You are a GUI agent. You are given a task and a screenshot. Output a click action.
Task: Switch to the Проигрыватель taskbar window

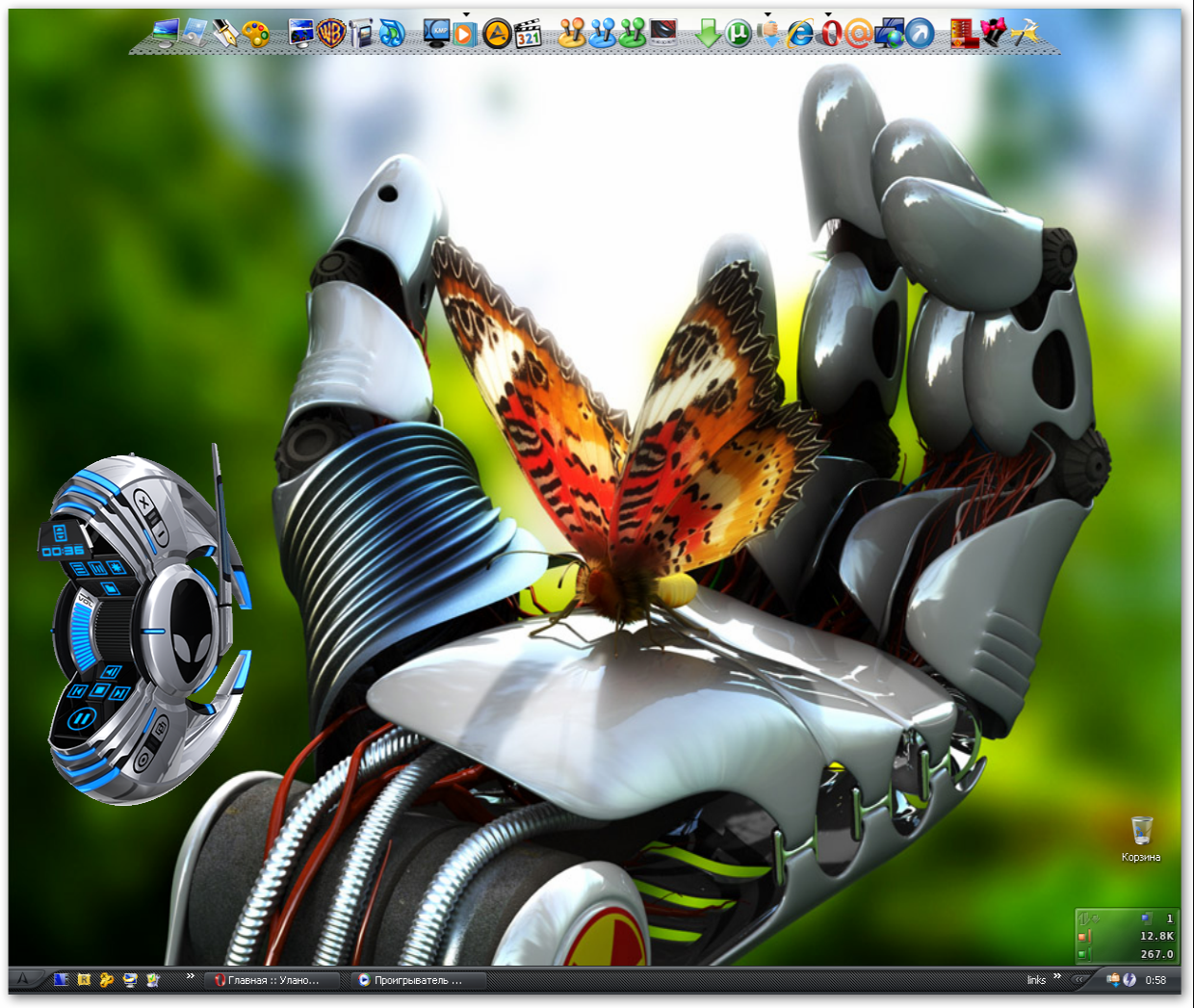click(414, 980)
